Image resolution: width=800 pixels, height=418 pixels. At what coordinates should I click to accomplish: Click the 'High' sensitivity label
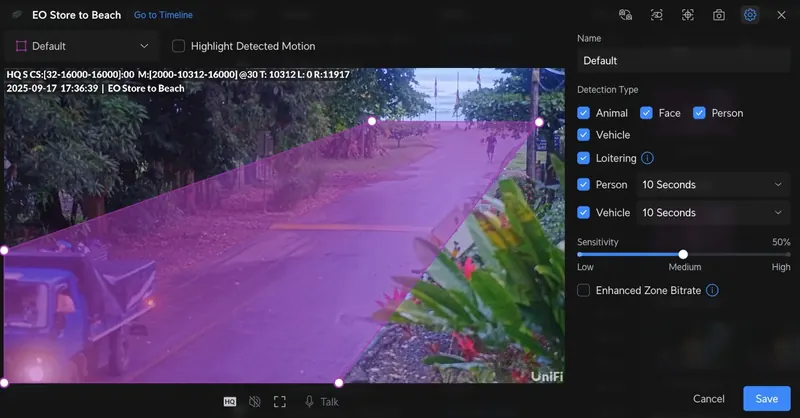(x=781, y=267)
